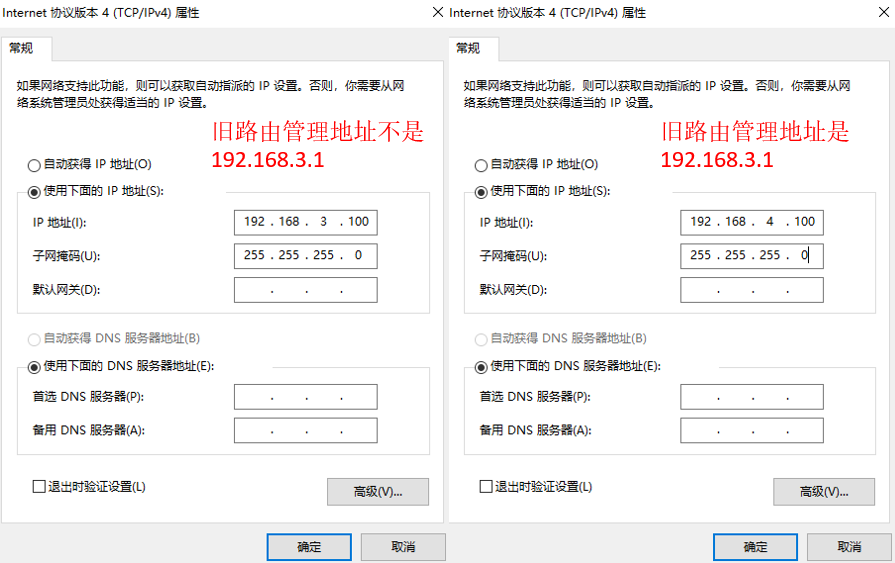Click 取消 in the left dialog
The height and width of the screenshot is (563, 895).
coord(403,547)
